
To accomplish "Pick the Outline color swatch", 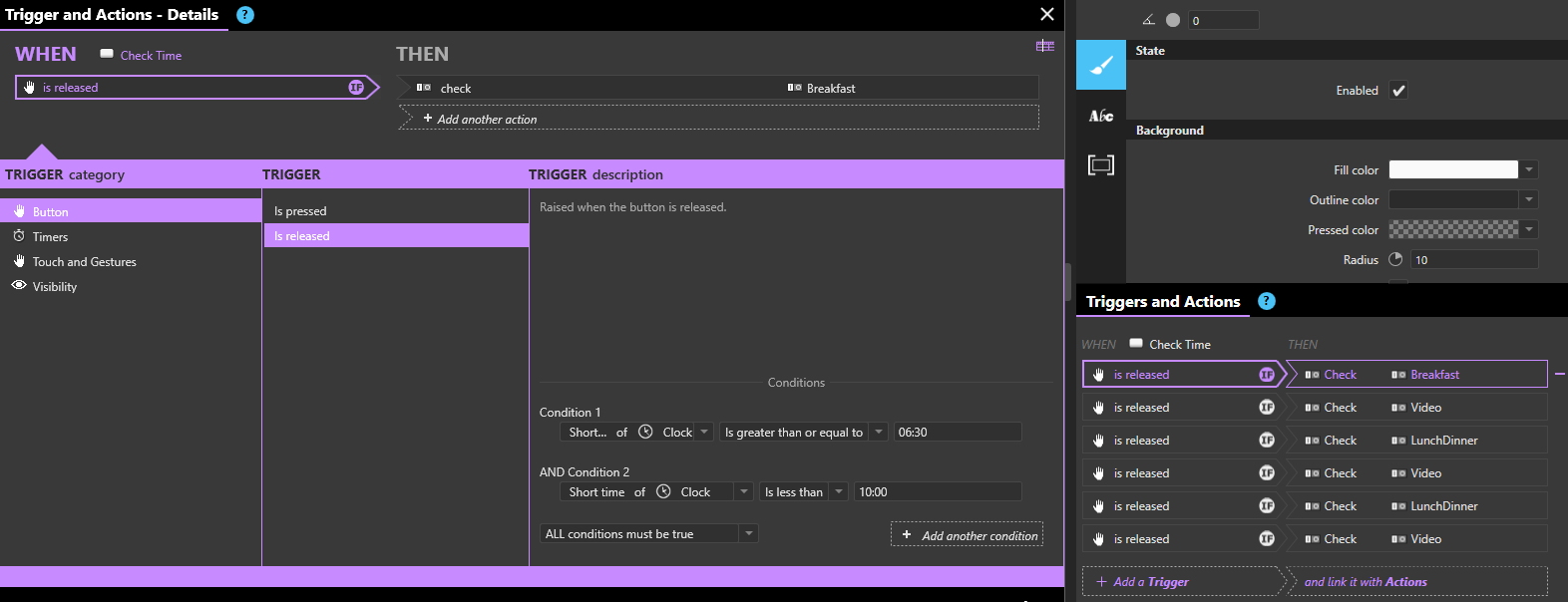I will (1453, 199).
